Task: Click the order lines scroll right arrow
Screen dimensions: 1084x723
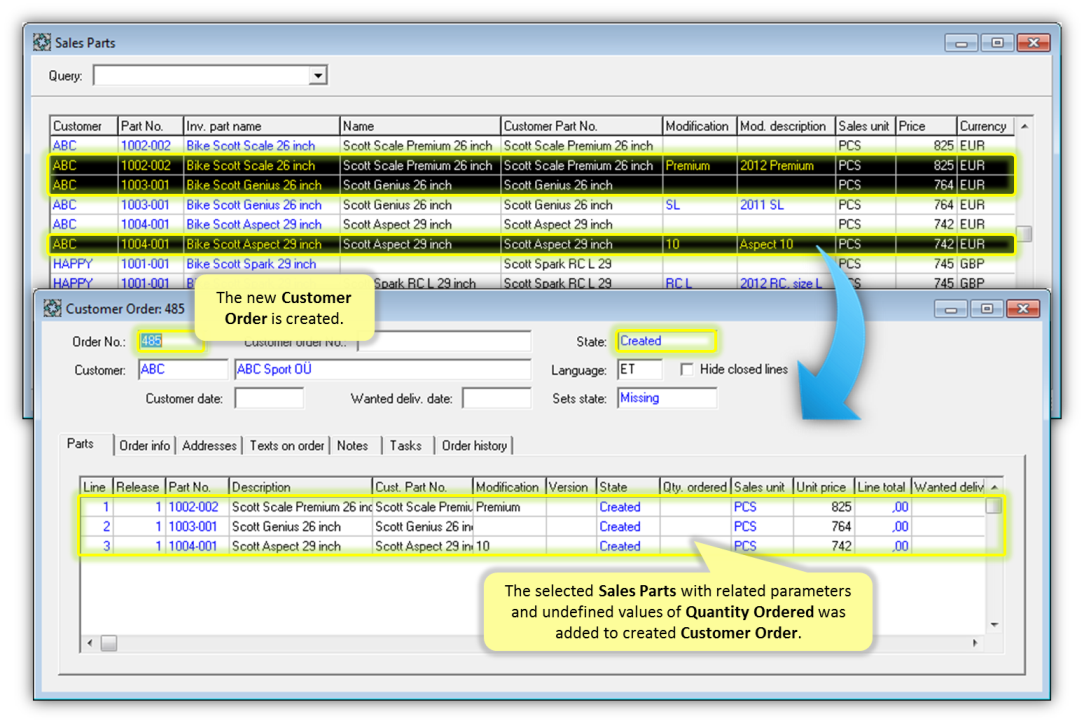Action: point(975,644)
